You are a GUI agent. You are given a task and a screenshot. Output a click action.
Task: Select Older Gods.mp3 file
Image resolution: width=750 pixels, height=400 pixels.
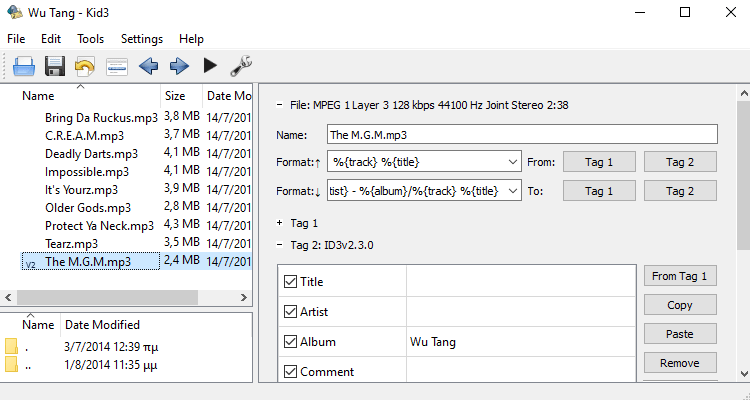tap(88, 208)
